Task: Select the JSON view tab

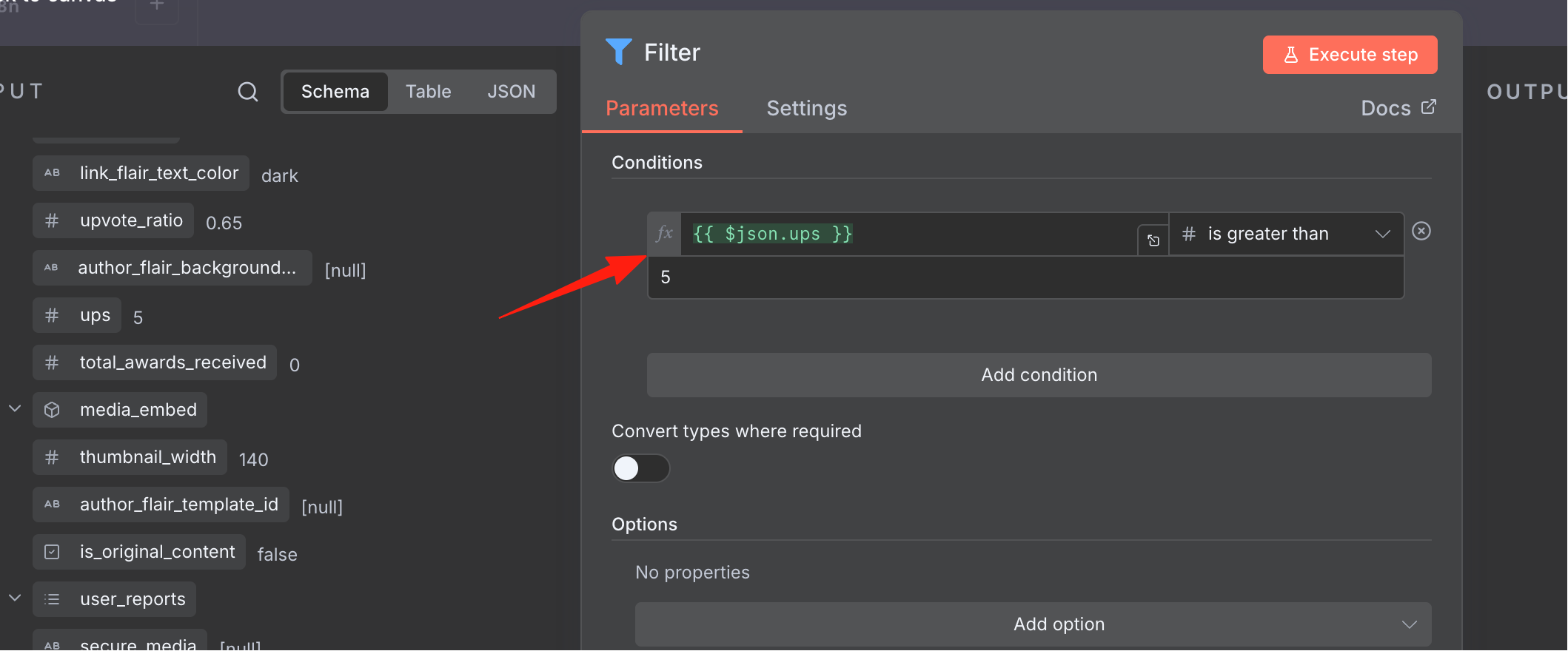Action: pos(511,92)
